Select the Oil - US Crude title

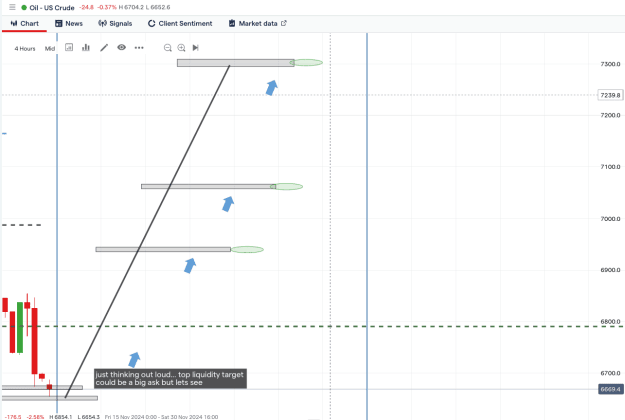52,8
